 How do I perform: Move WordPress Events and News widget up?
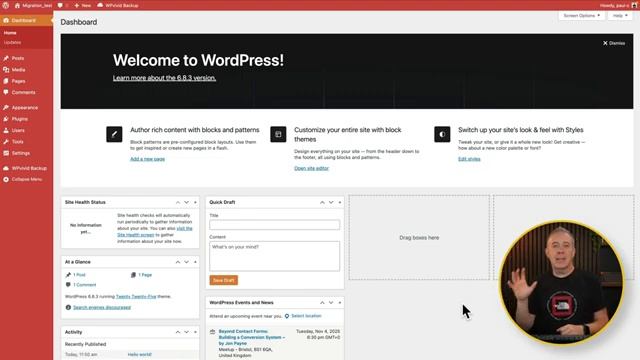tap(322, 303)
